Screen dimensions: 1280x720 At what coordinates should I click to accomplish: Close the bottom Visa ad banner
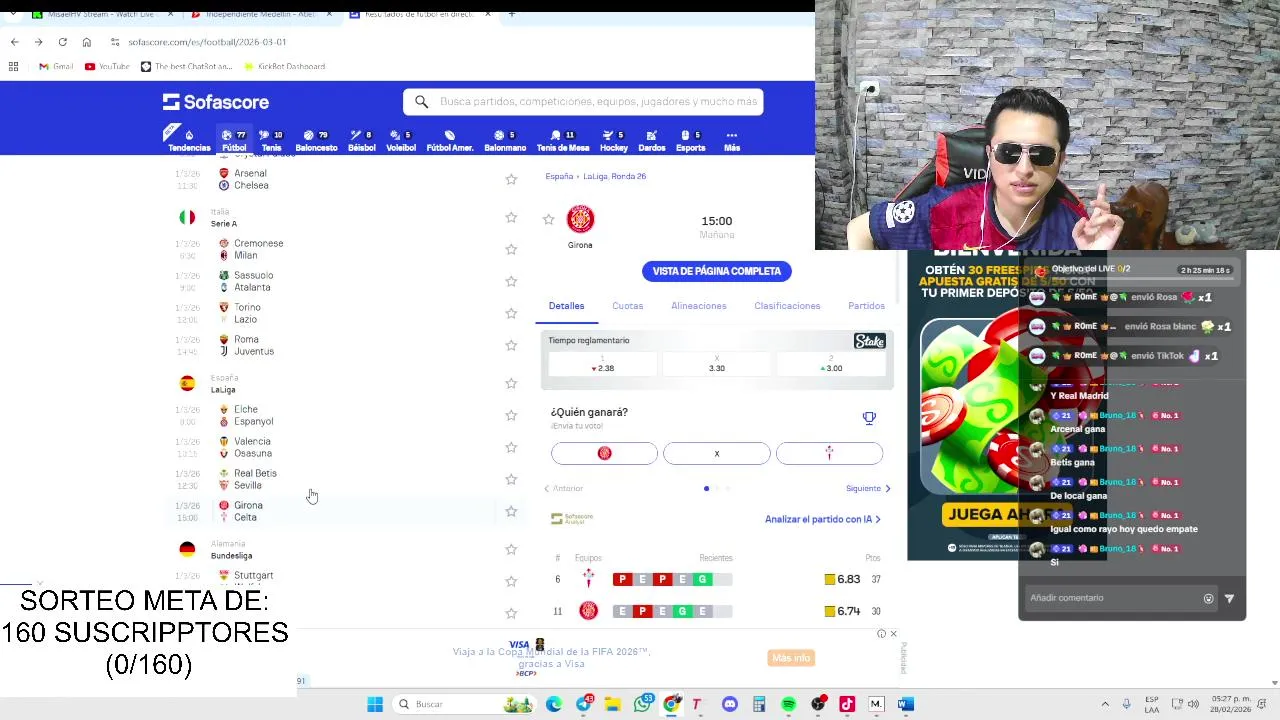(893, 634)
